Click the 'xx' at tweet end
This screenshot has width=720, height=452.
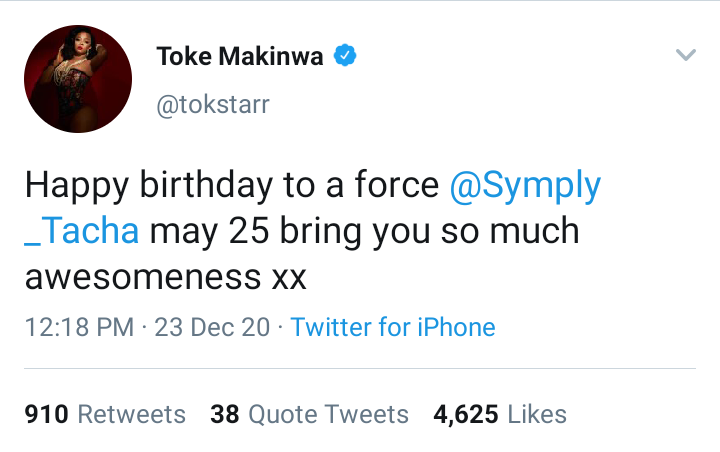(282, 277)
